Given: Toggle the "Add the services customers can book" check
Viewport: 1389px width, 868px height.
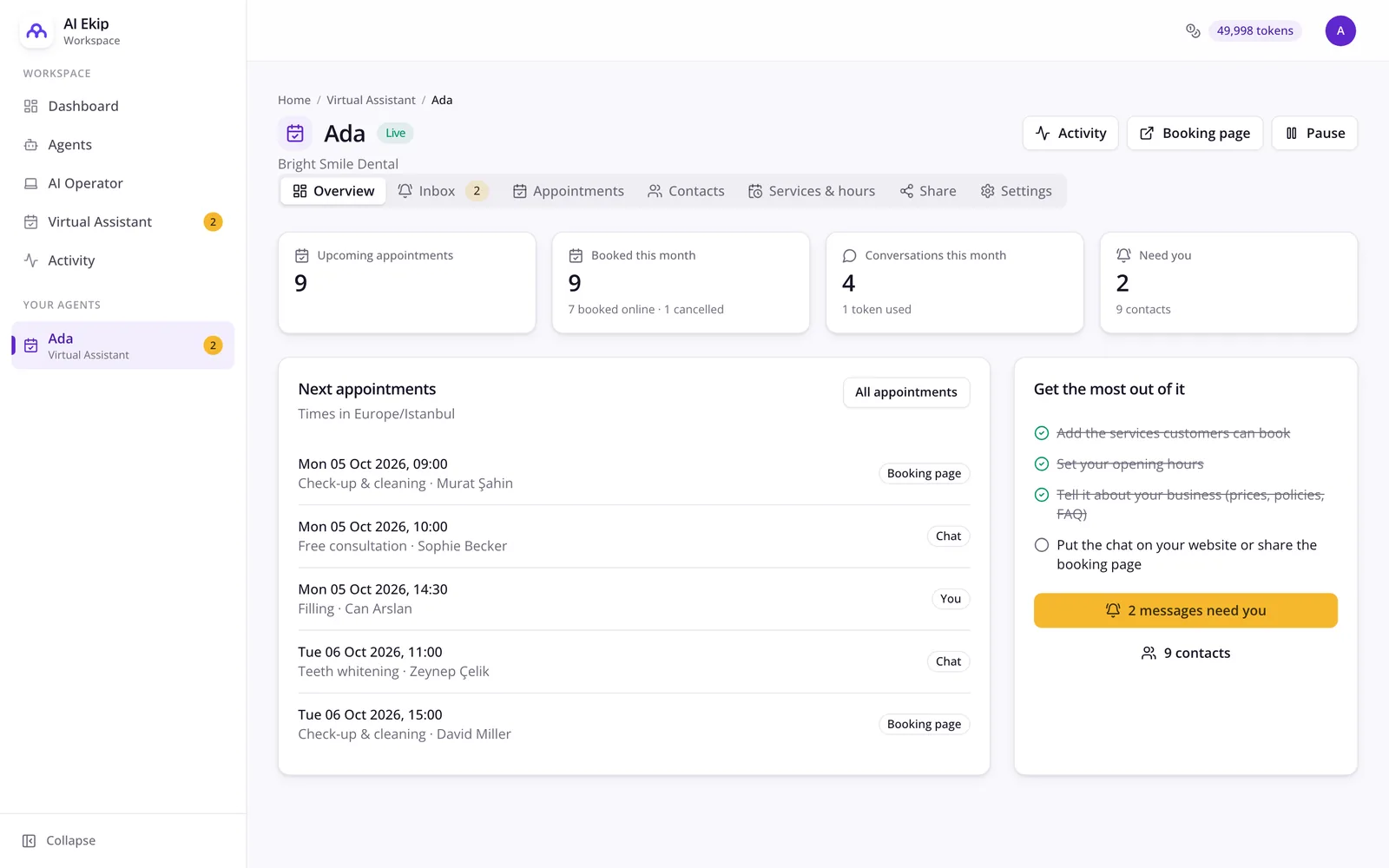Looking at the screenshot, I should tap(1042, 433).
